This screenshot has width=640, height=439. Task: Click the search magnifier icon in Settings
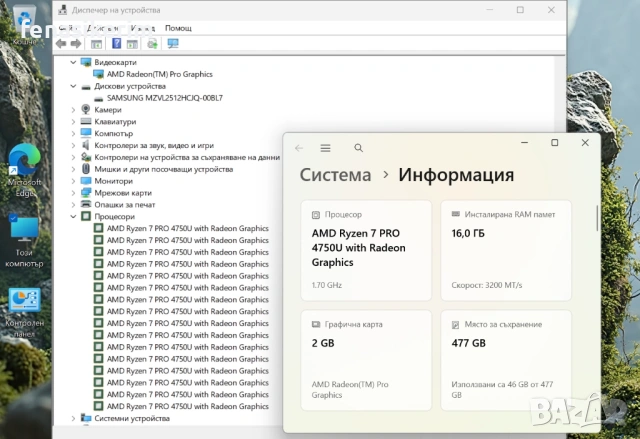(358, 148)
